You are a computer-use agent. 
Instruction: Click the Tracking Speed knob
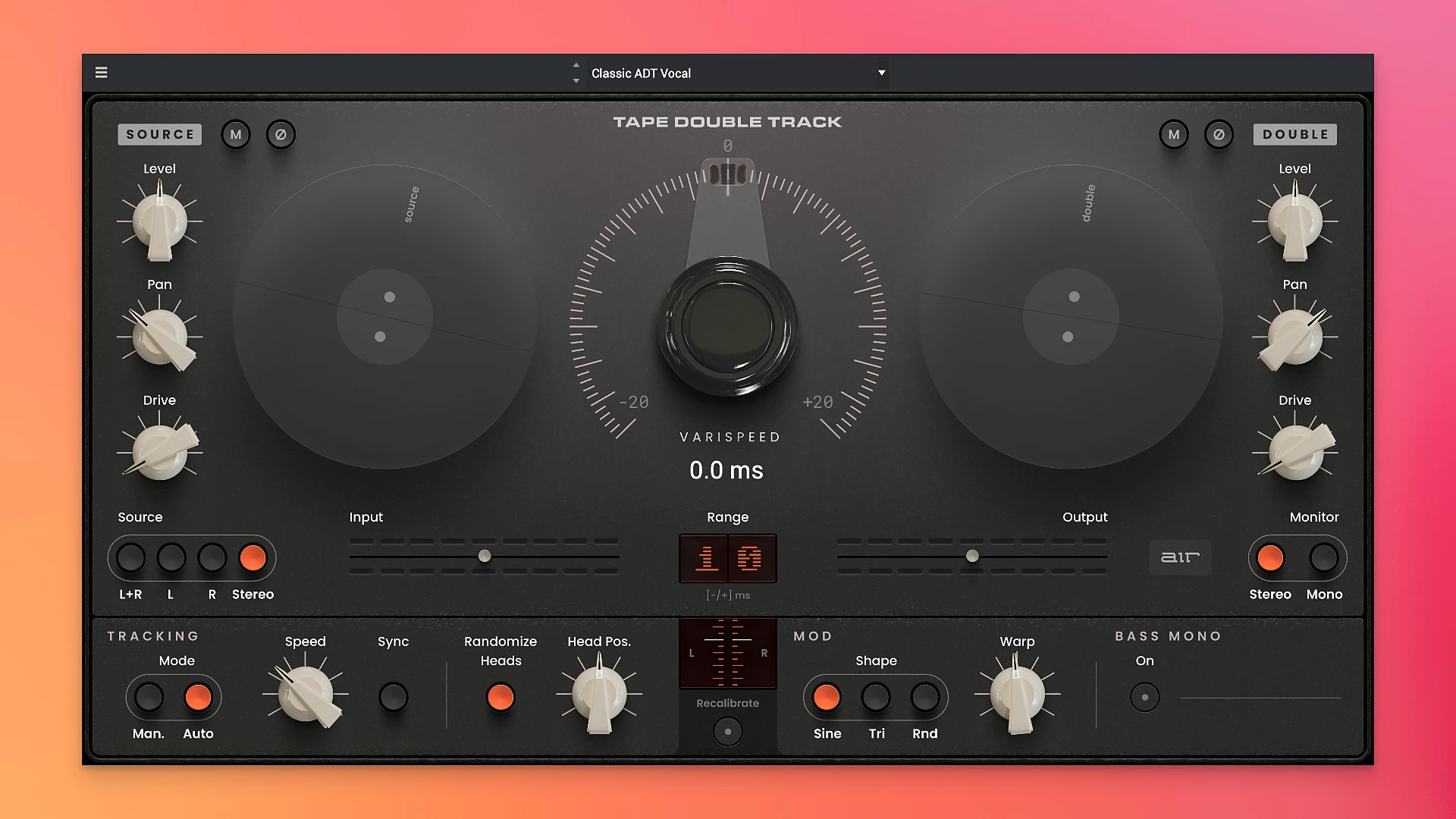point(306,694)
